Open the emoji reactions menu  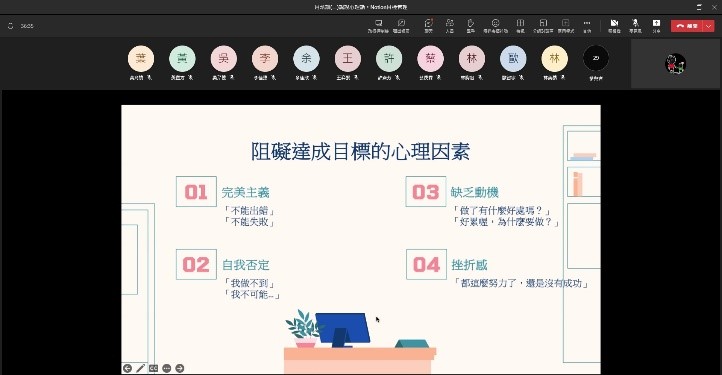coord(495,26)
